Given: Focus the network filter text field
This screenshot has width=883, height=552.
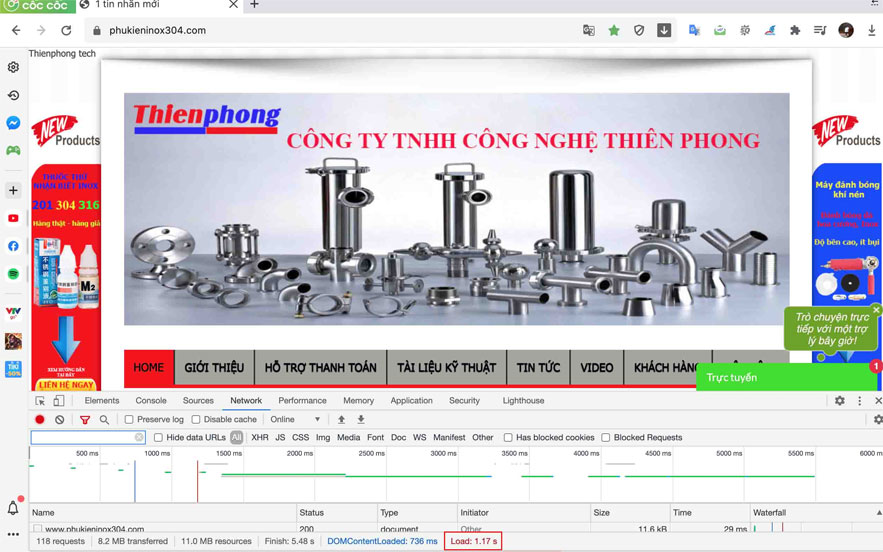Looking at the screenshot, I should [x=88, y=438].
